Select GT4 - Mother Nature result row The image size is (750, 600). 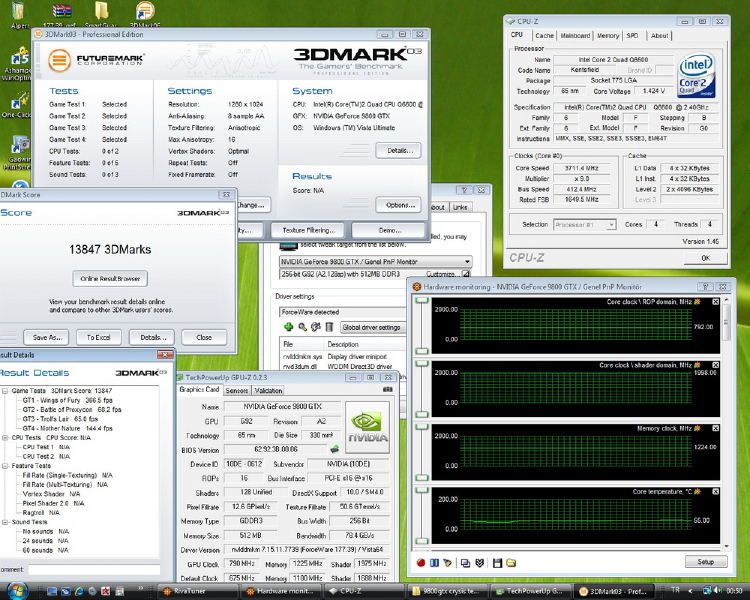pos(67,428)
